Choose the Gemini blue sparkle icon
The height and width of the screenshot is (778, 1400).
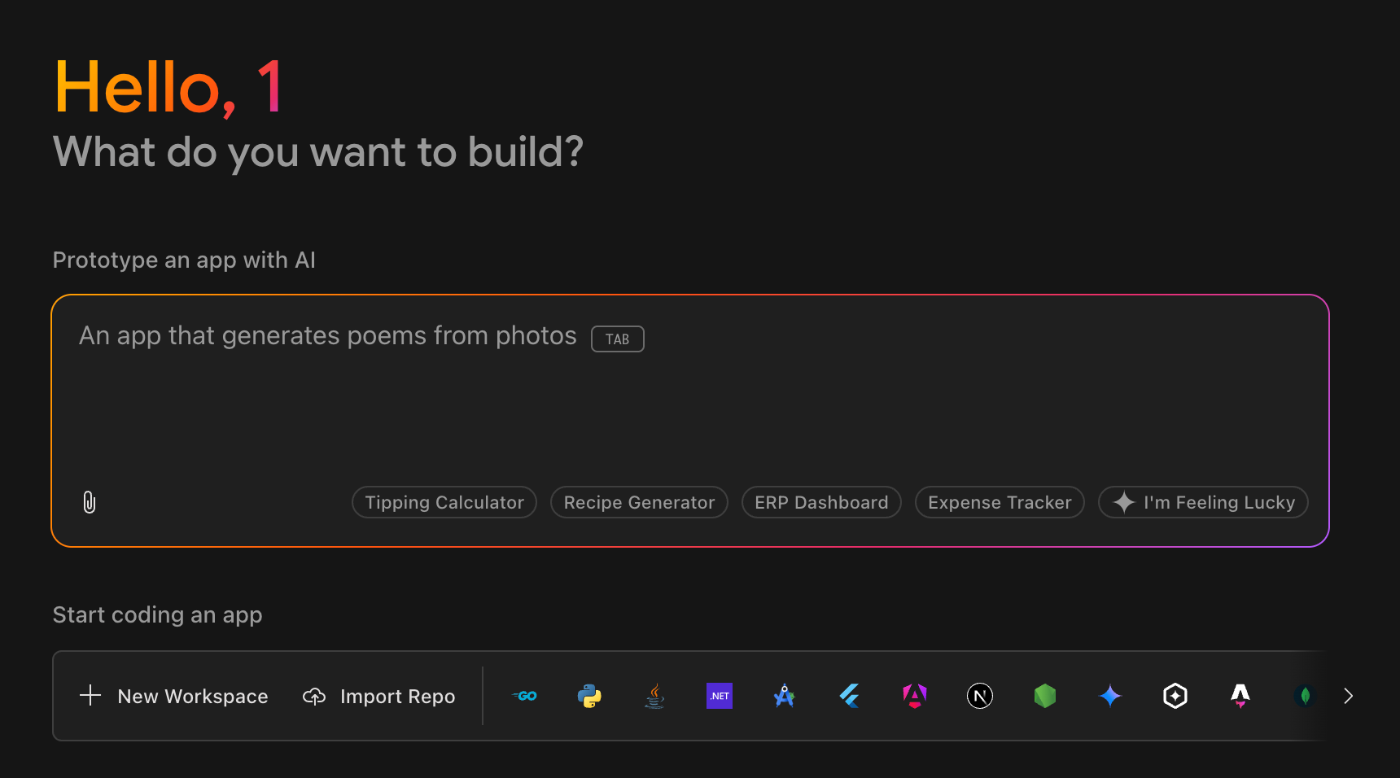click(x=1110, y=696)
